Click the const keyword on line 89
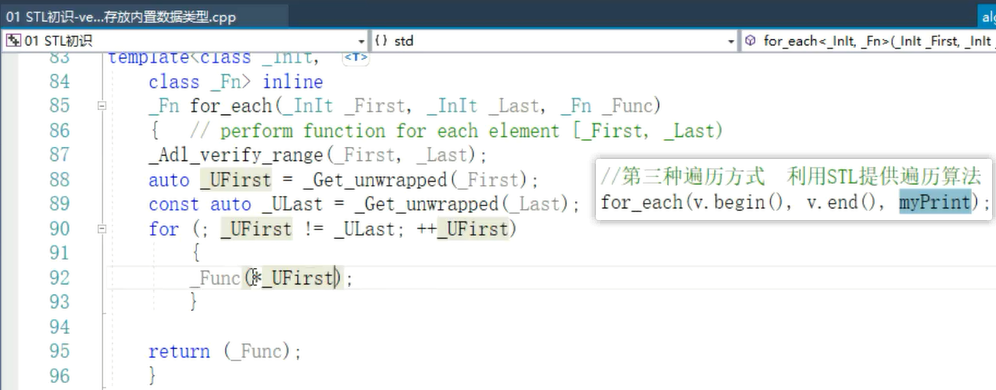Viewport: 996px width, 390px height. pos(174,205)
